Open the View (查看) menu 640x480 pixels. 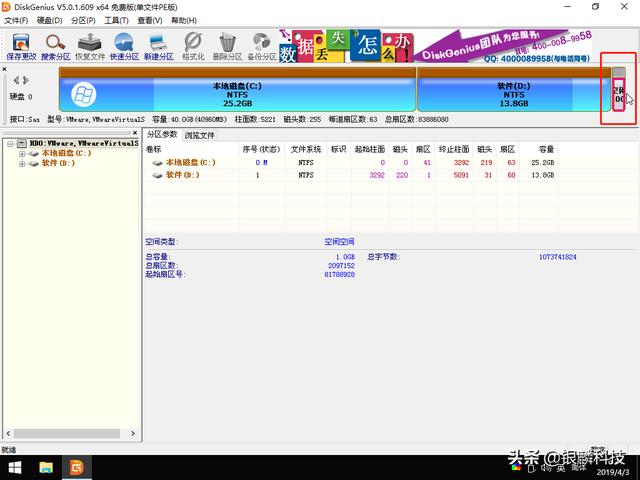tap(150, 20)
